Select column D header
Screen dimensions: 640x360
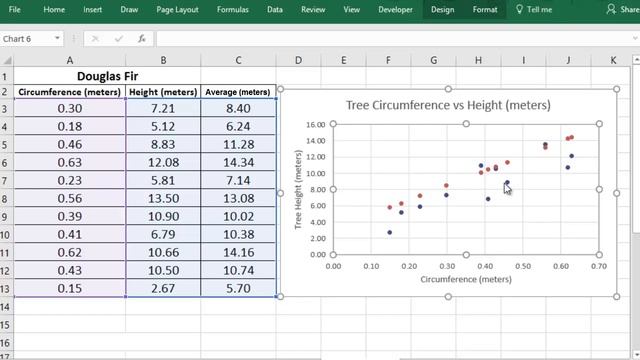click(x=298, y=60)
